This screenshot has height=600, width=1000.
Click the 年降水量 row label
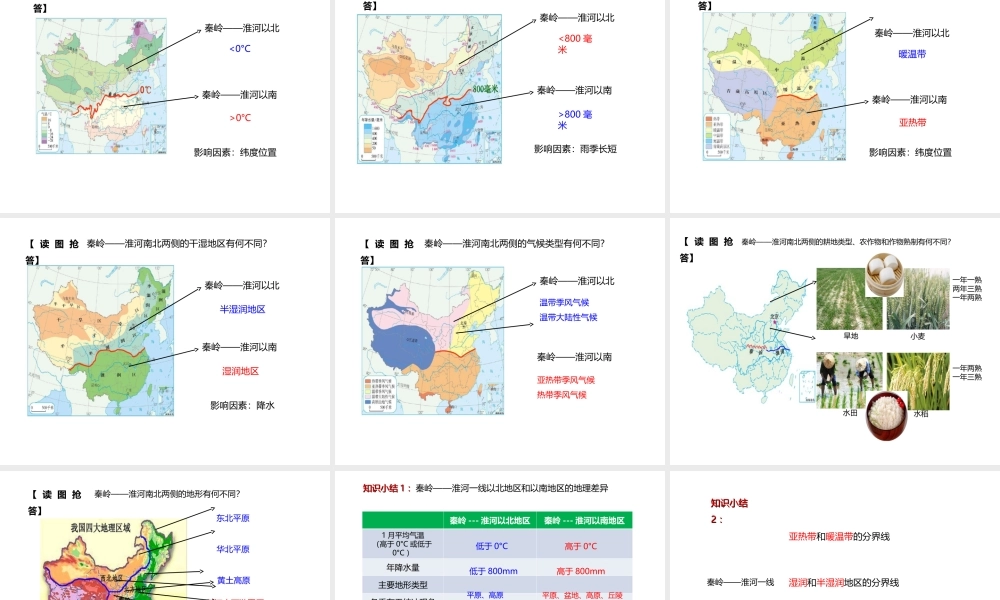click(403, 567)
